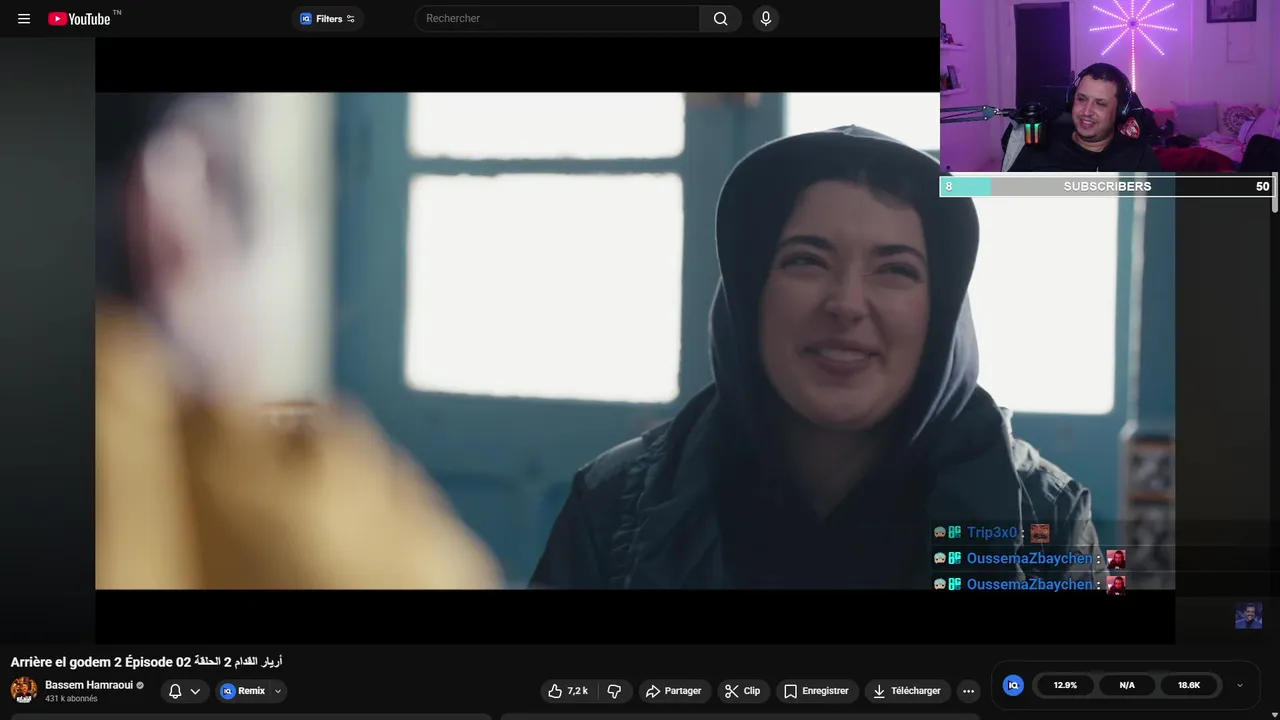
Task: Click the SUBSCRIBERS goal progress bar
Action: [1106, 186]
